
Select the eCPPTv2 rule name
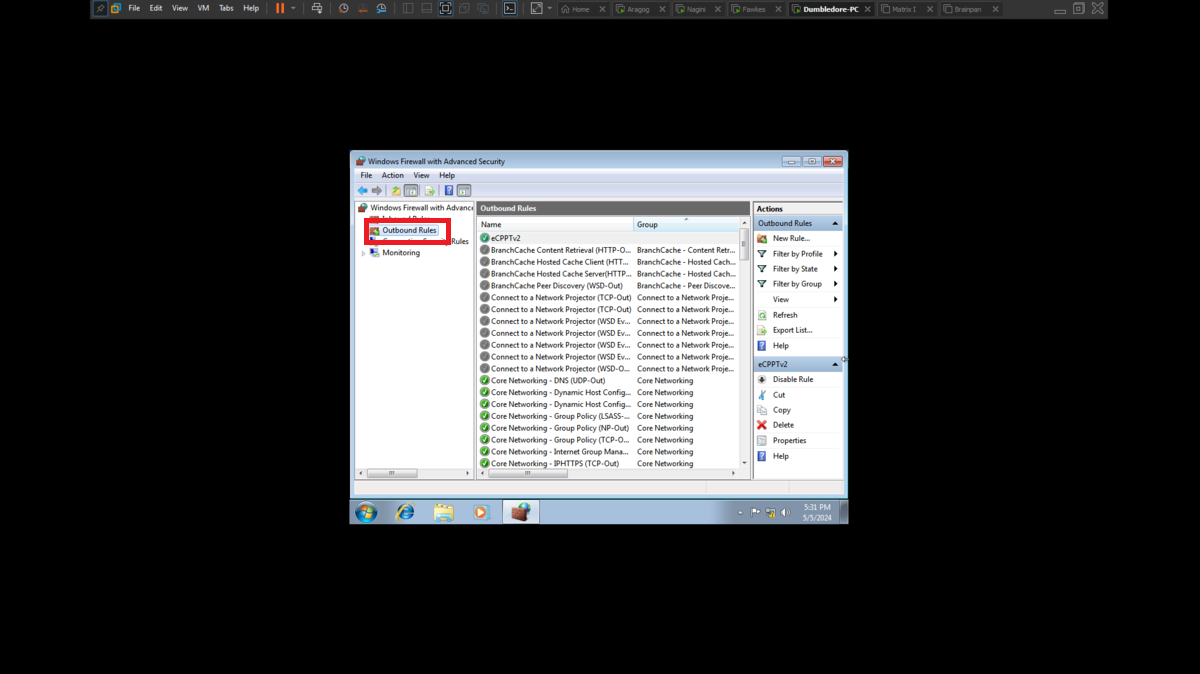tap(506, 238)
